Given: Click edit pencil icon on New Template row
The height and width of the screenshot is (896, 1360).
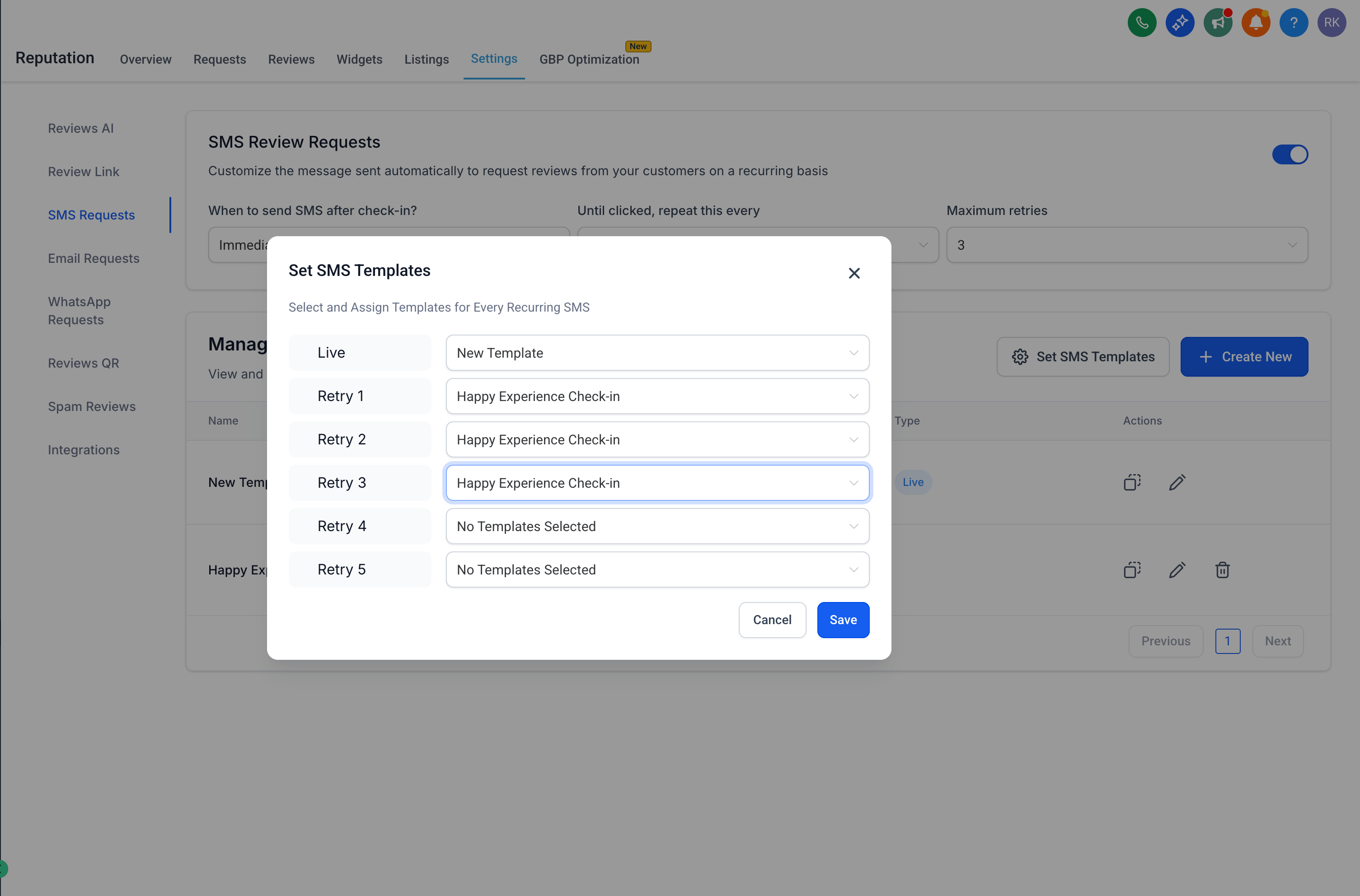Looking at the screenshot, I should 1177,482.
